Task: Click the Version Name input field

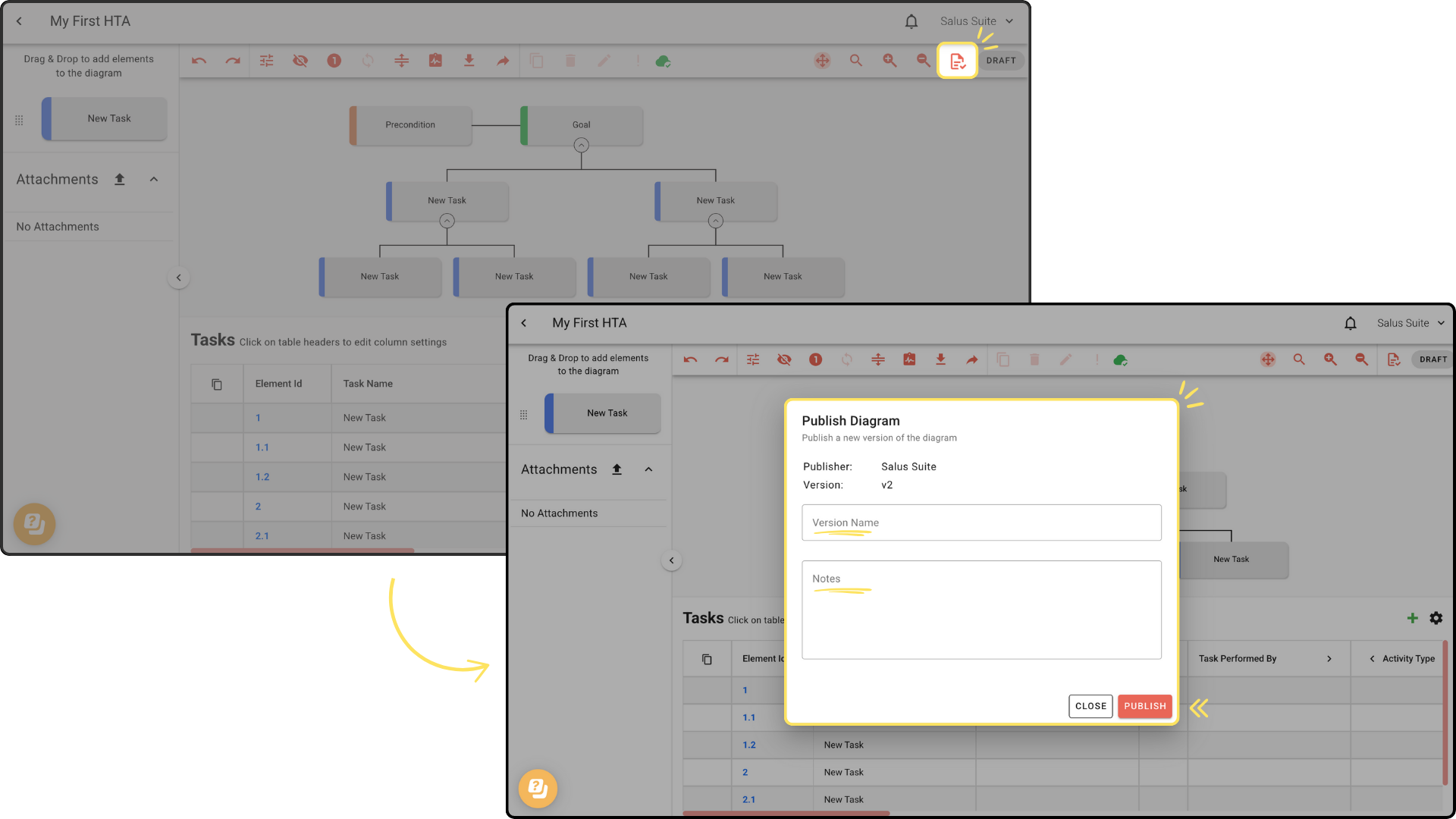Action: click(x=981, y=522)
